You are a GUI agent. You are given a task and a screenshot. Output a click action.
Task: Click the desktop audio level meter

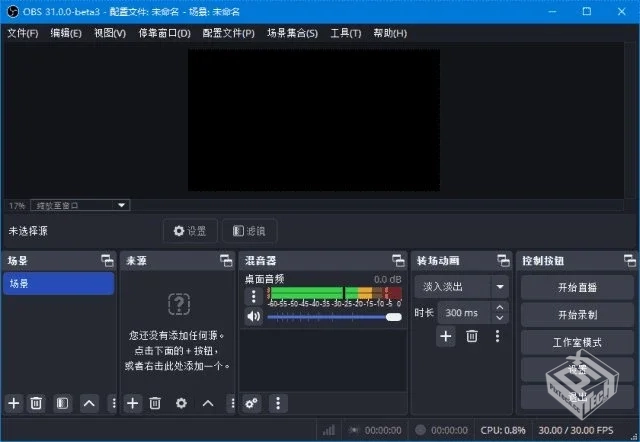[334, 293]
